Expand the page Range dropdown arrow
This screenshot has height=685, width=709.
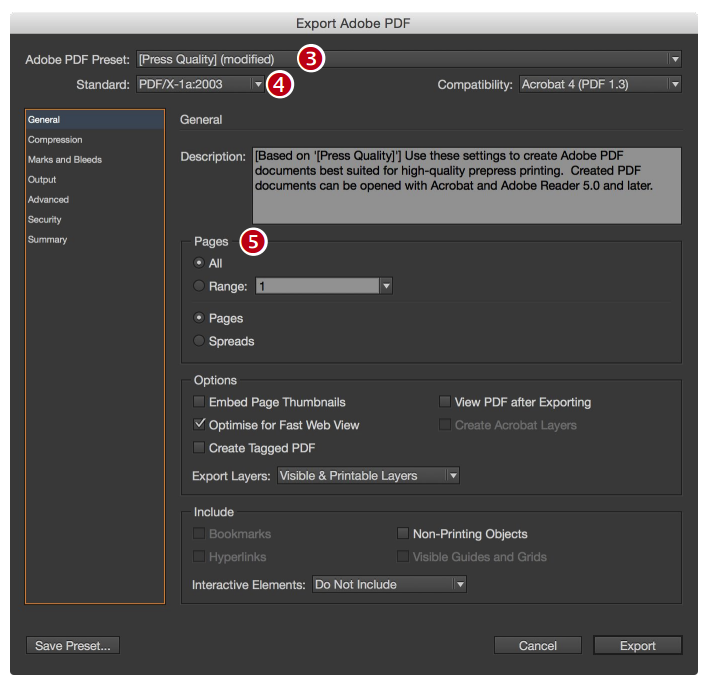[x=386, y=286]
